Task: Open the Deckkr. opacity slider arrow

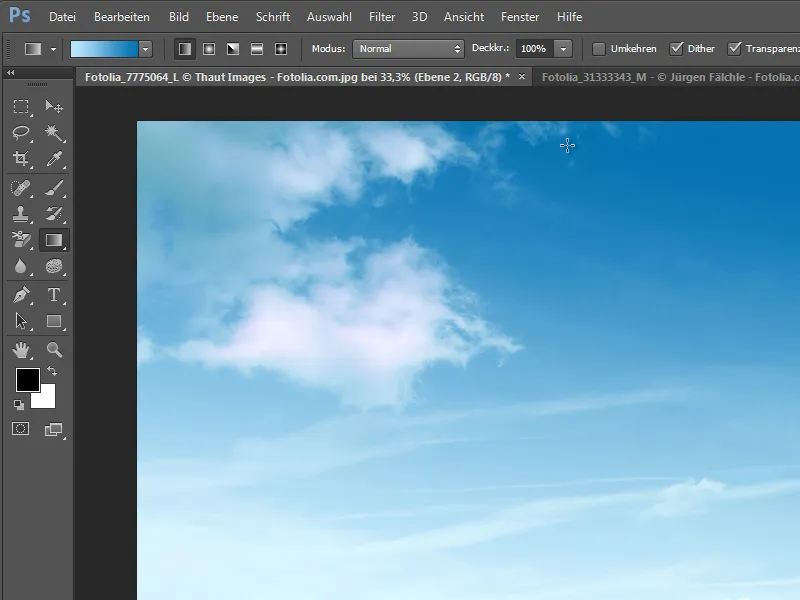Action: pos(563,49)
